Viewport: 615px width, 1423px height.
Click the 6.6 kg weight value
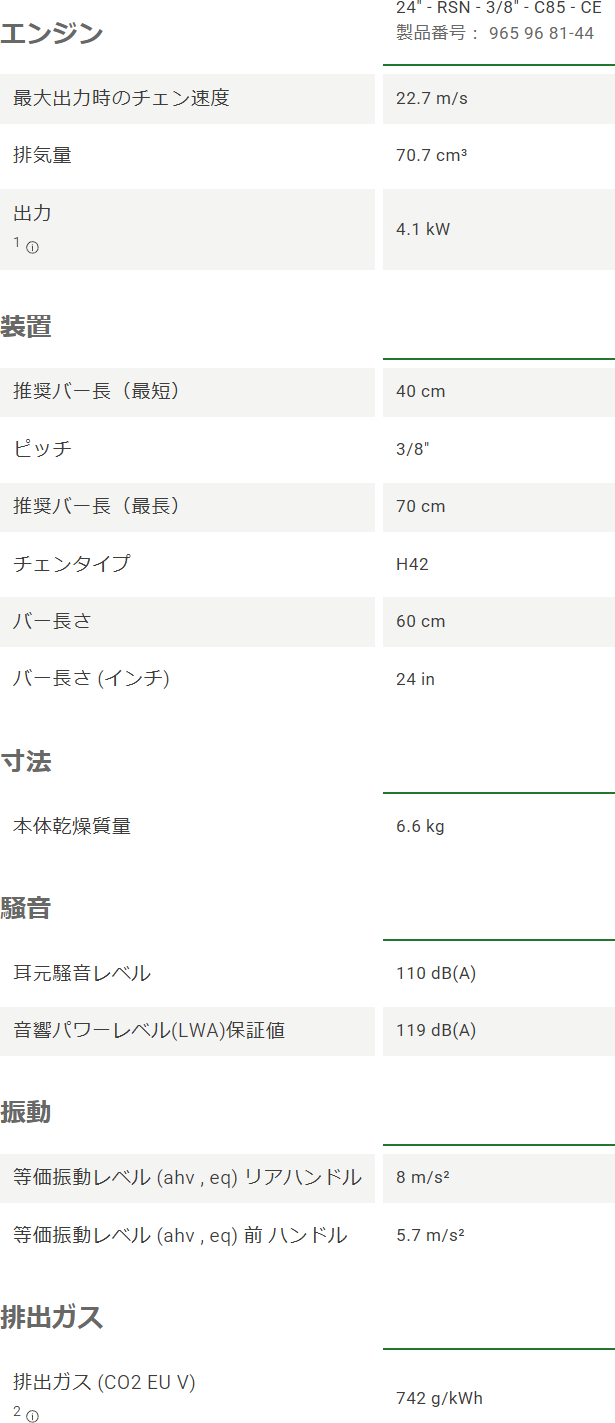point(420,826)
